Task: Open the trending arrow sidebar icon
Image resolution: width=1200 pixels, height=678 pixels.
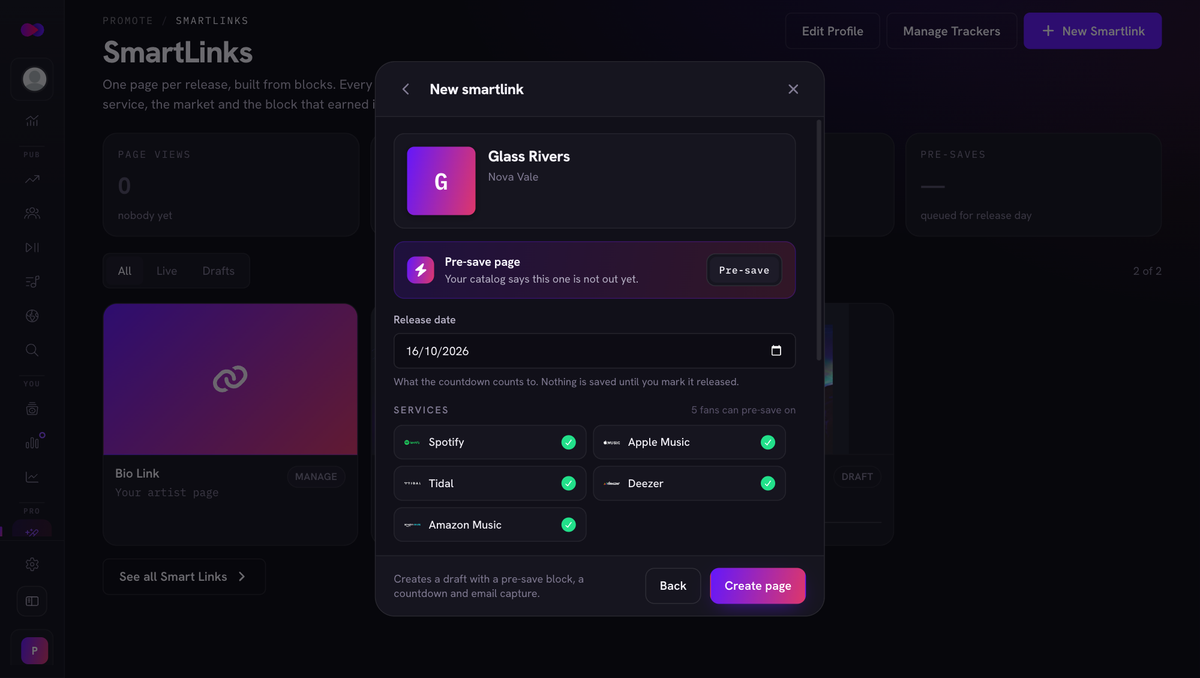Action: pos(32,179)
